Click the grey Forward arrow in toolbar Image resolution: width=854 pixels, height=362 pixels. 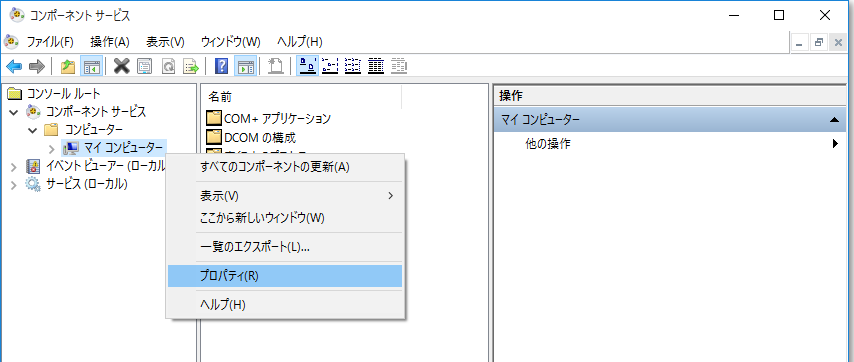coord(36,66)
